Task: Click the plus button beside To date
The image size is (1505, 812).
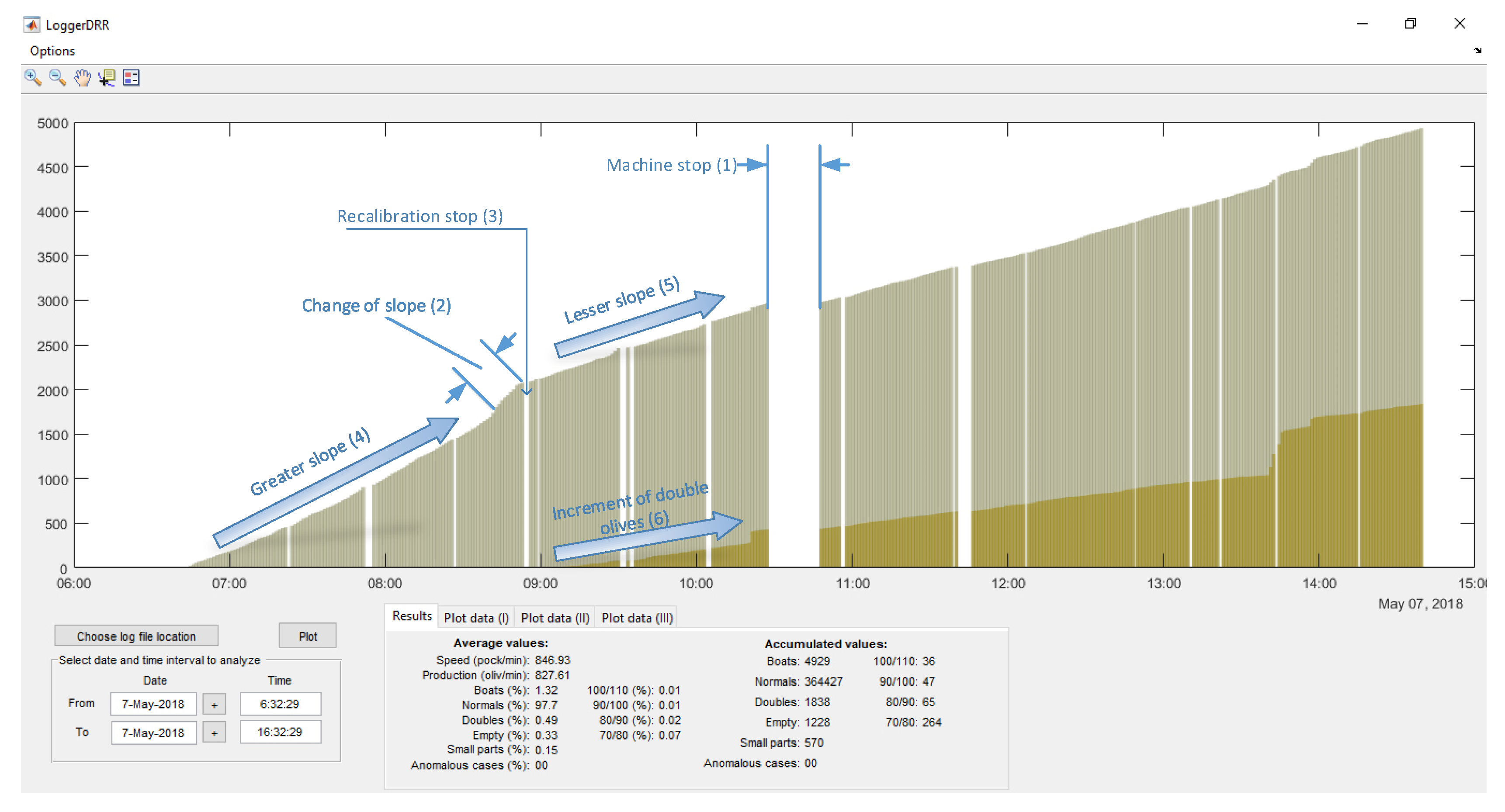Action: (x=215, y=733)
